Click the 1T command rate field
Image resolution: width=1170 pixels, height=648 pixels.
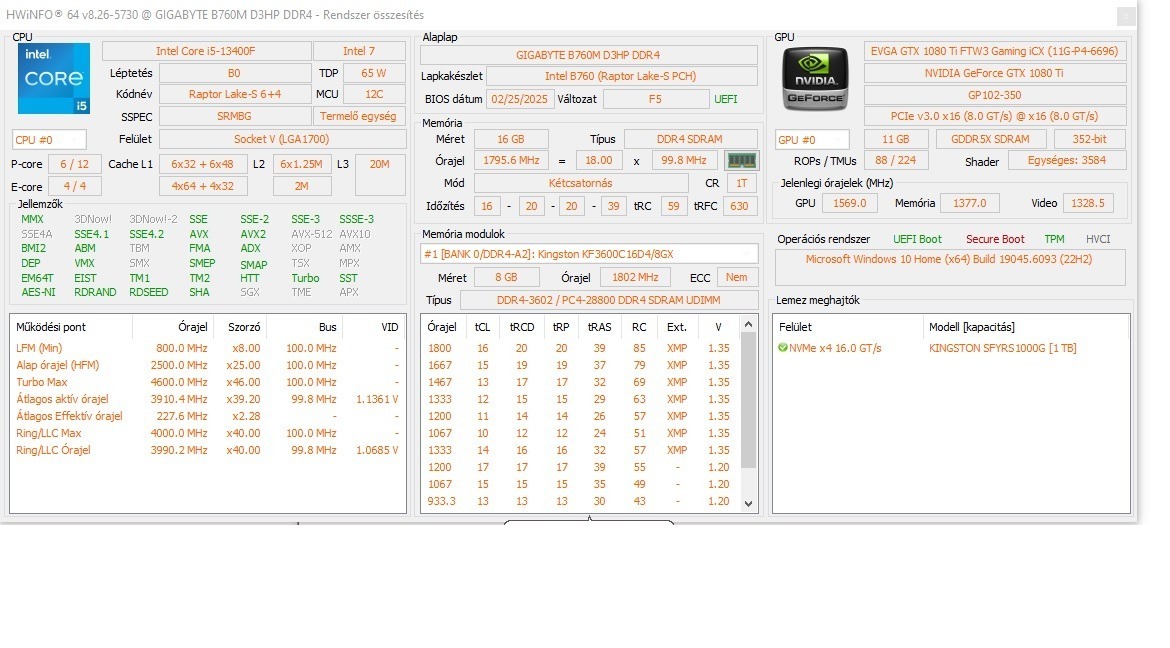pyautogui.click(x=742, y=184)
